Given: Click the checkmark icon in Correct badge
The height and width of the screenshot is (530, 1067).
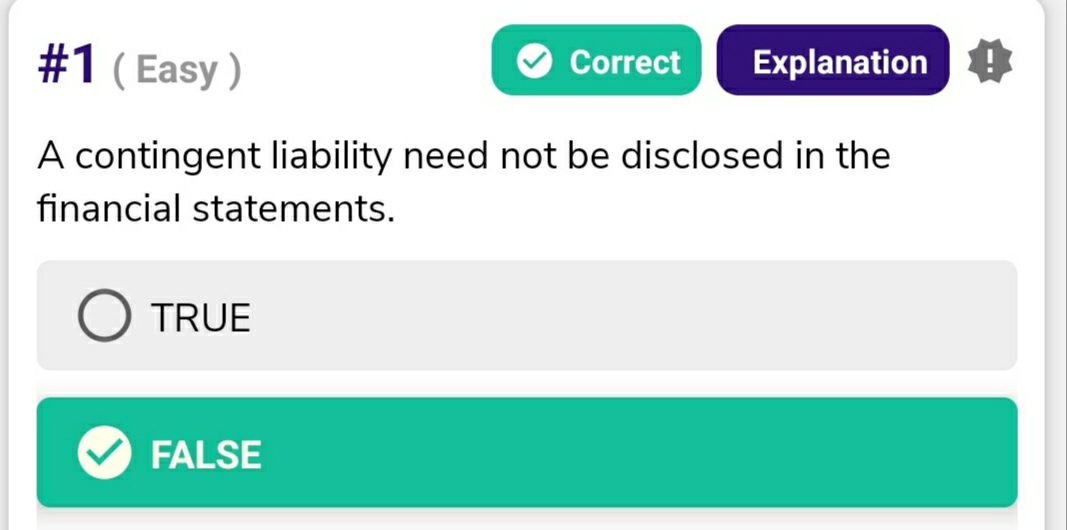Looking at the screenshot, I should (535, 62).
